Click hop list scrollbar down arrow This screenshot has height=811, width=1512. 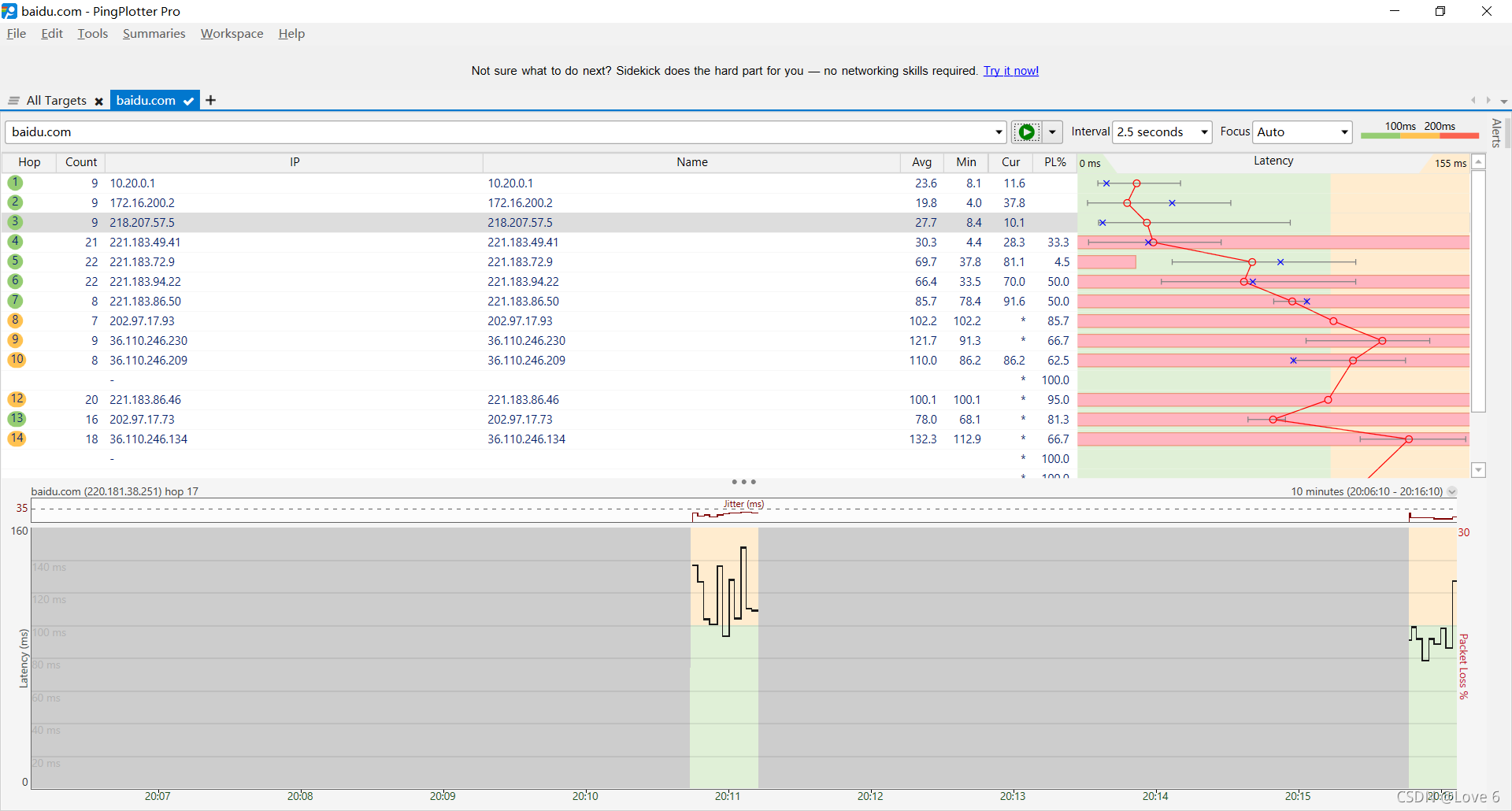coord(1478,470)
